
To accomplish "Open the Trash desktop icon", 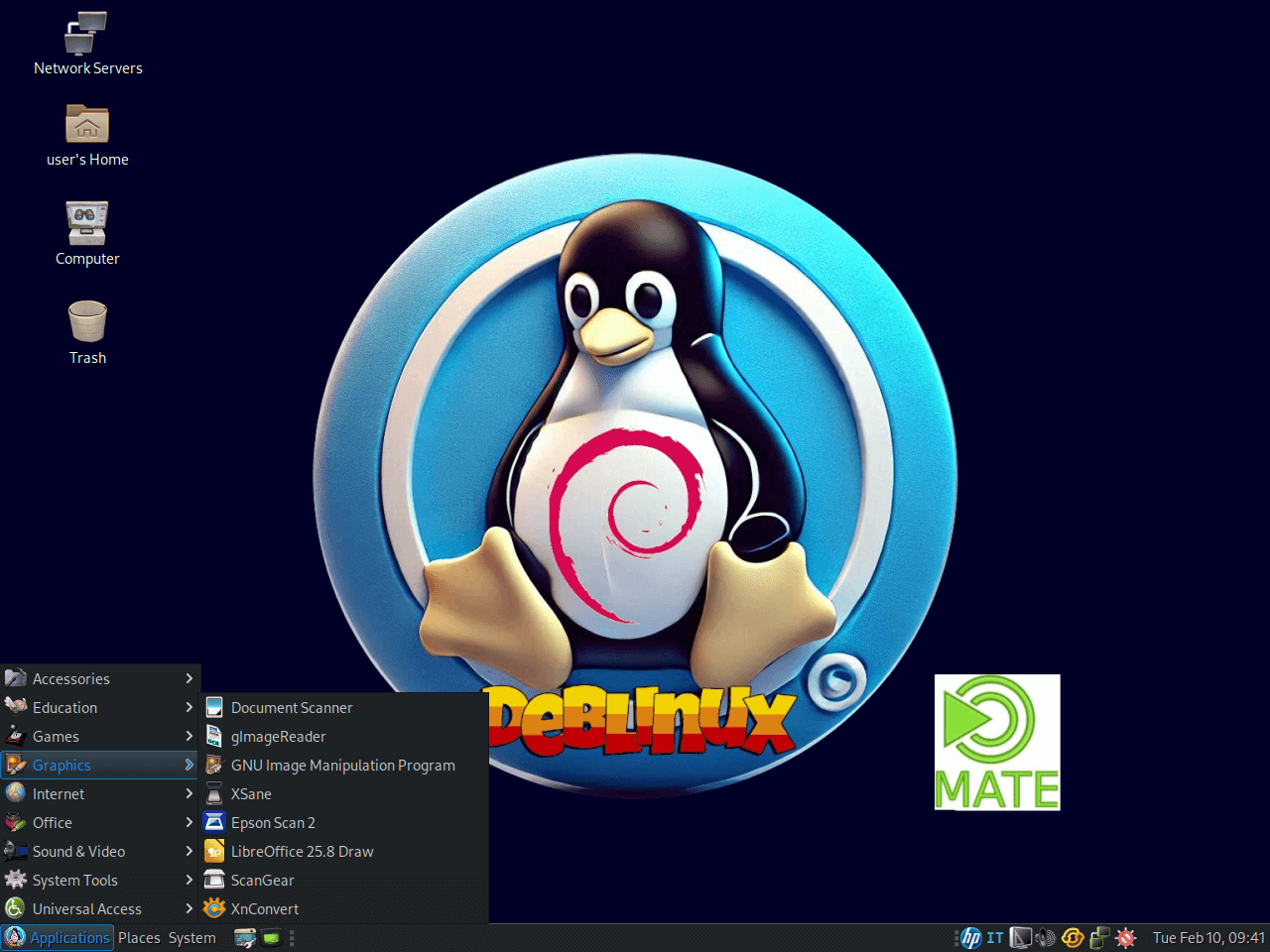I will tap(87, 323).
